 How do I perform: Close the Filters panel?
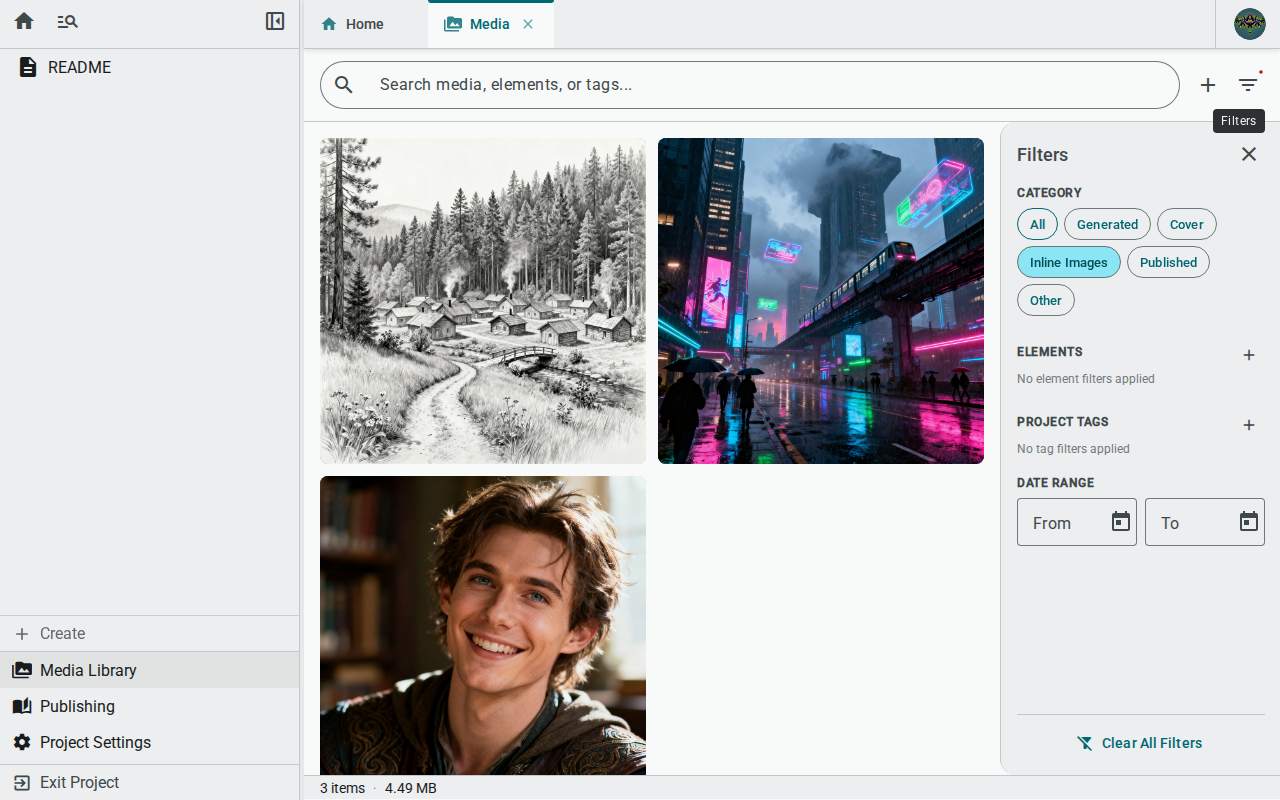coord(1249,154)
